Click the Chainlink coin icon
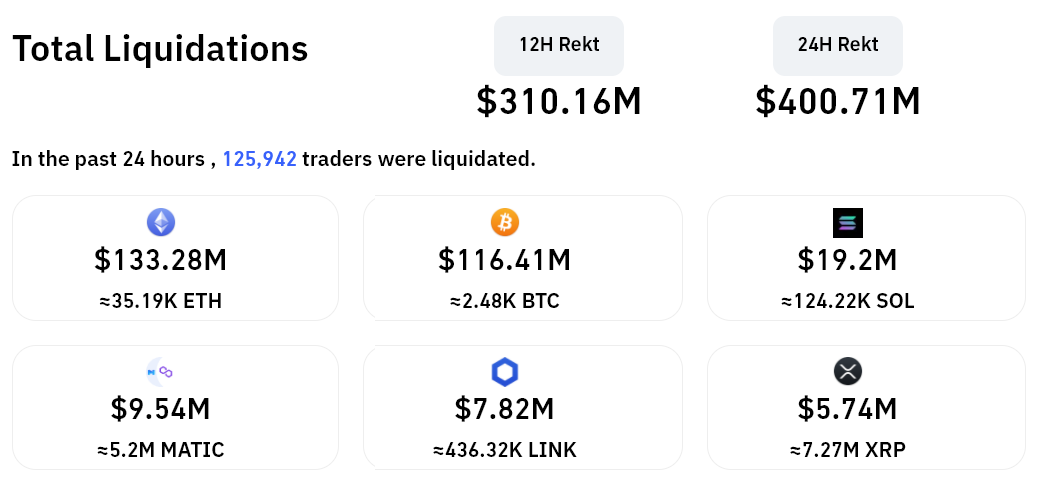Viewport: 1043px width, 481px height. click(x=505, y=372)
